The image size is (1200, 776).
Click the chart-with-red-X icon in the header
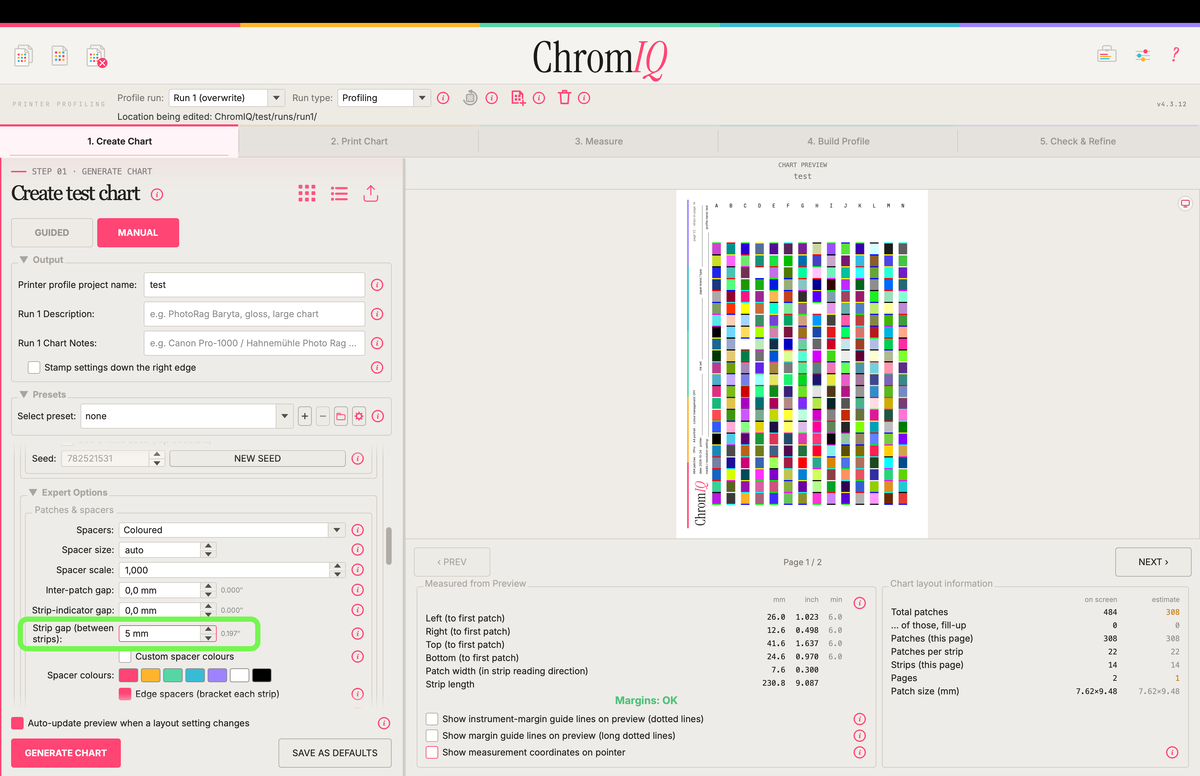pos(96,56)
